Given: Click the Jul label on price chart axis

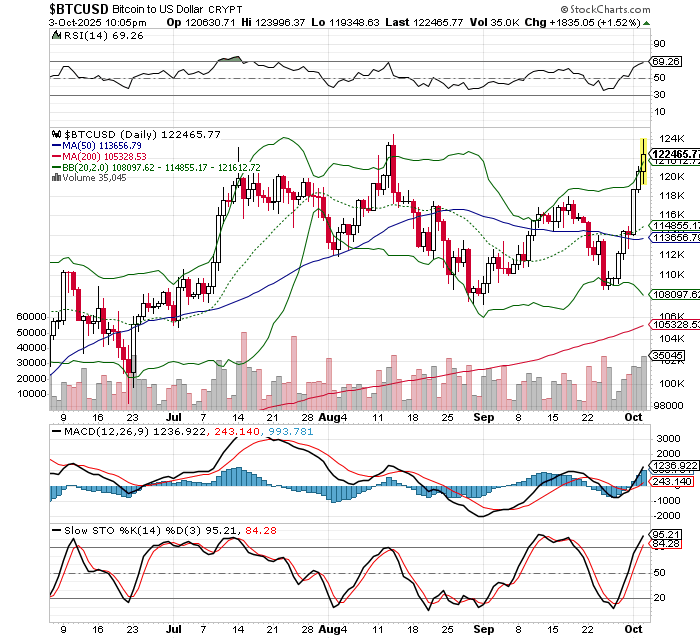Looking at the screenshot, I should tap(174, 415).
